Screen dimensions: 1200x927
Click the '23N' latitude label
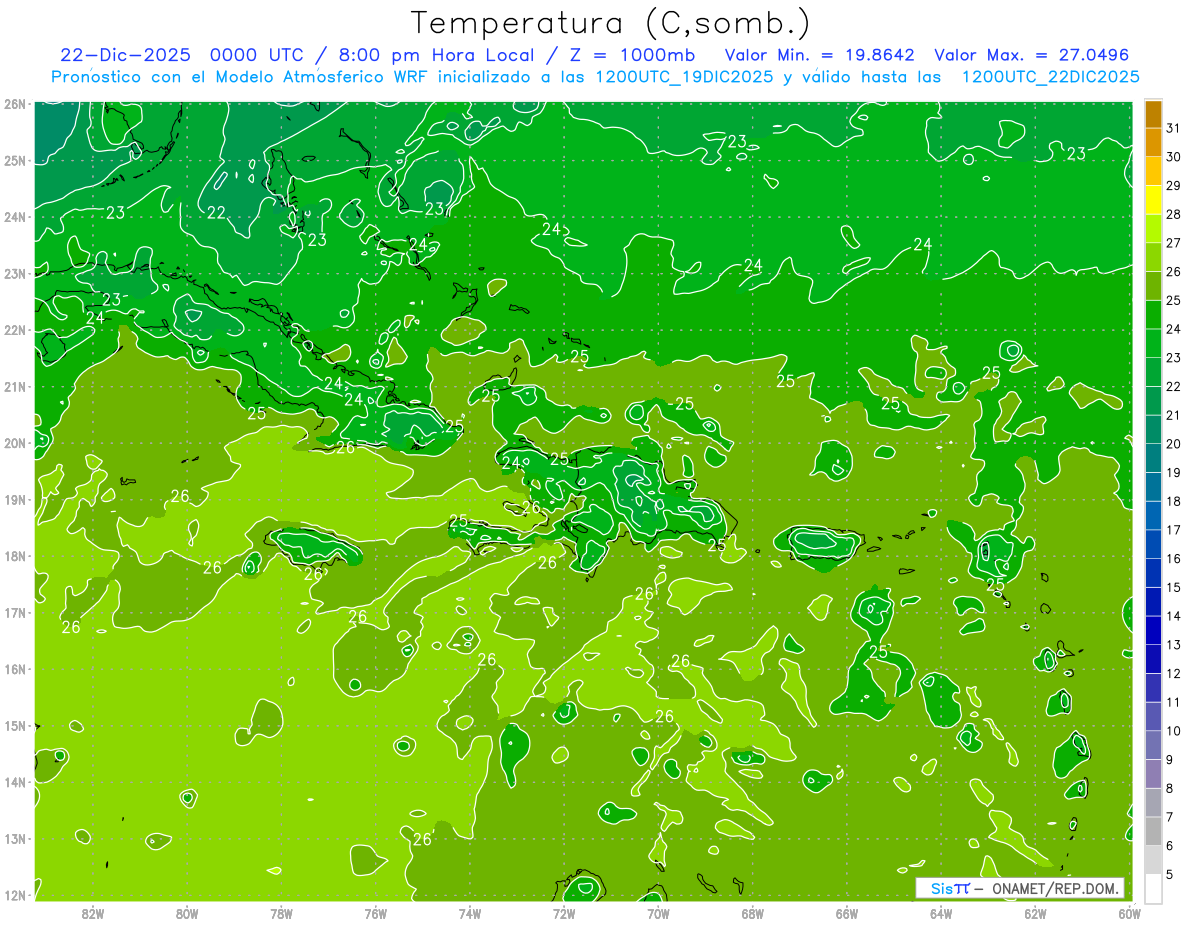14,274
